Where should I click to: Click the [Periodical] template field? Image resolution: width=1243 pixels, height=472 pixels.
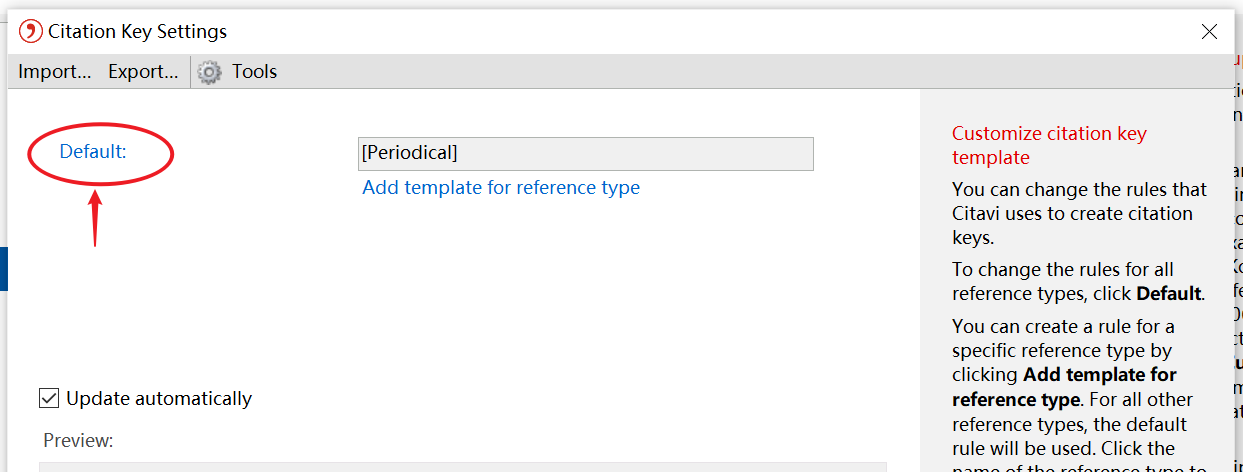click(585, 154)
